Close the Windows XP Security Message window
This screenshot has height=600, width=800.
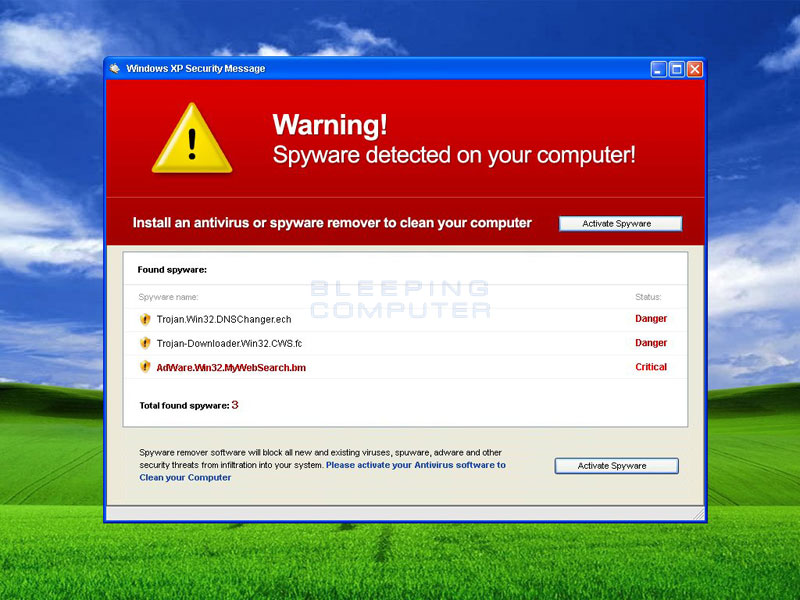coord(694,69)
